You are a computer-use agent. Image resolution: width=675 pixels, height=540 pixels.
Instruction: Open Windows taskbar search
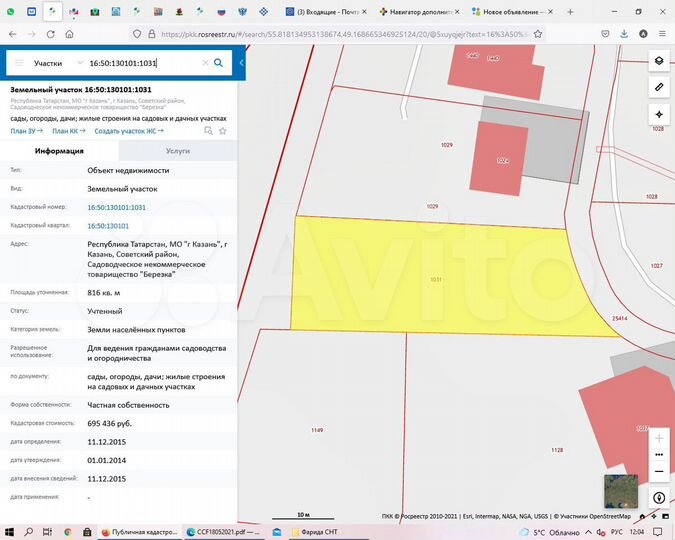(x=28, y=532)
